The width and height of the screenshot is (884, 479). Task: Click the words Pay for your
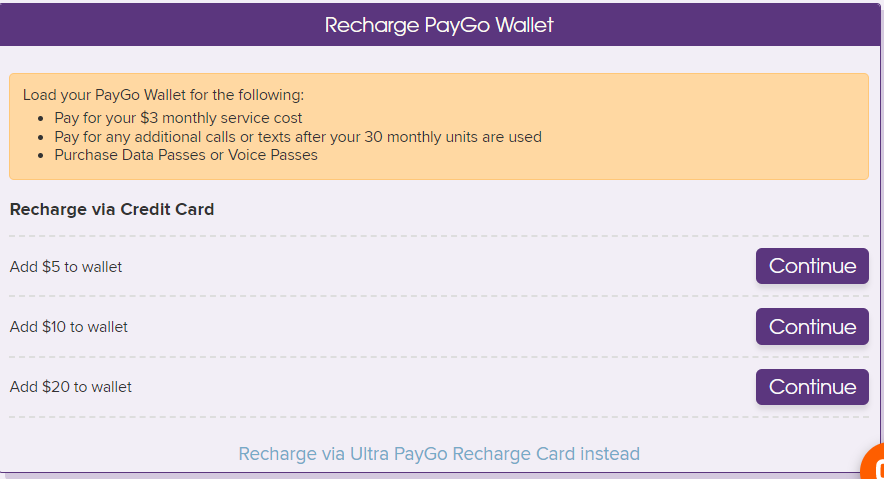pyautogui.click(x=95, y=118)
